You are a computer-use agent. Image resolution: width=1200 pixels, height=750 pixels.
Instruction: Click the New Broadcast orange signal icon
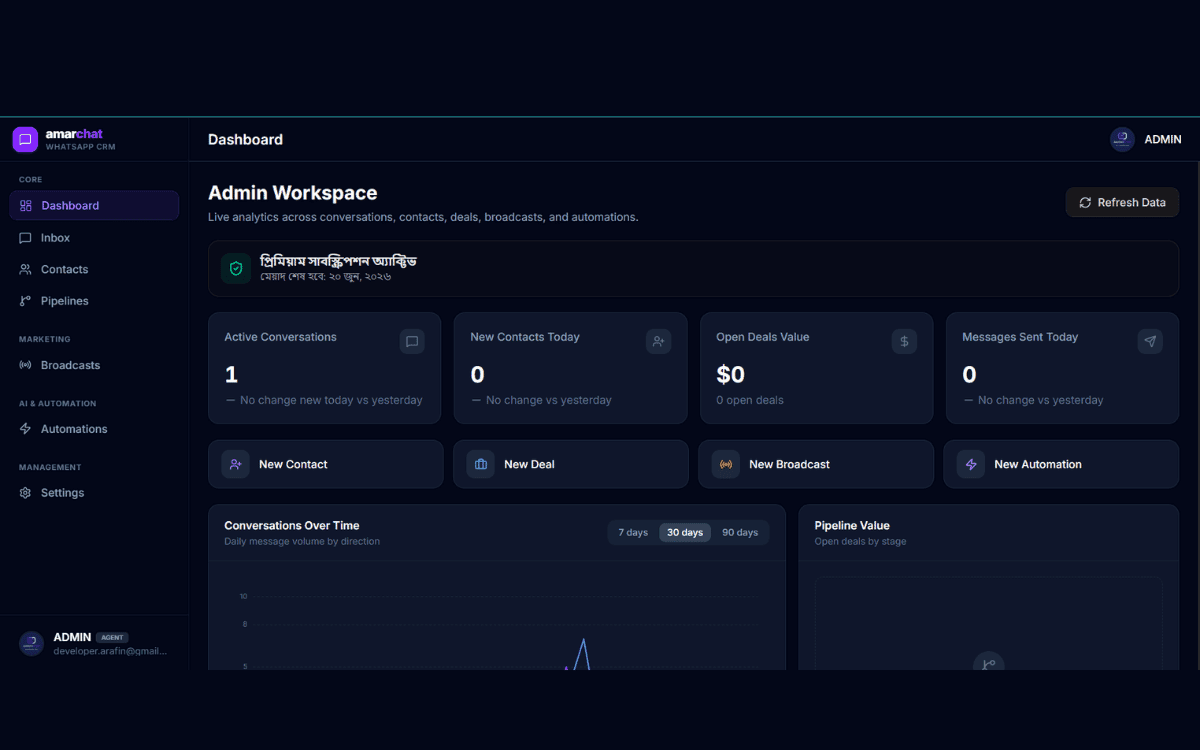(x=726, y=464)
